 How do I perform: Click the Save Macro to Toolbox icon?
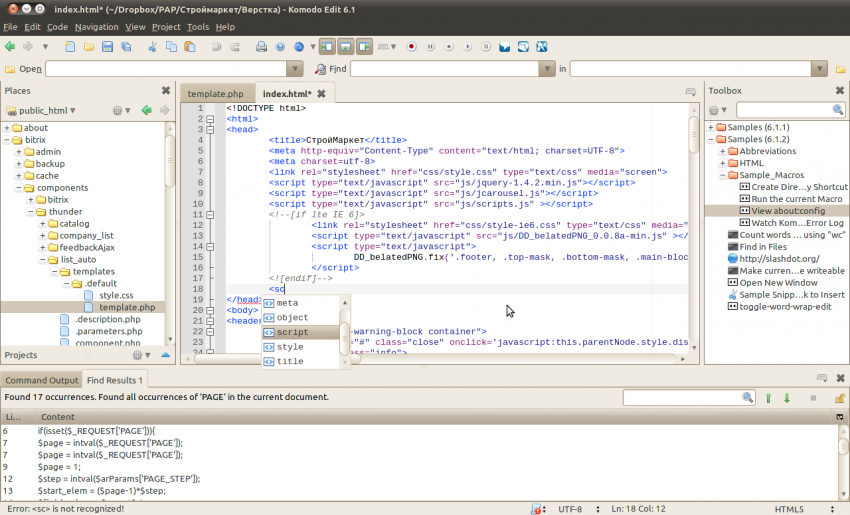(x=486, y=47)
